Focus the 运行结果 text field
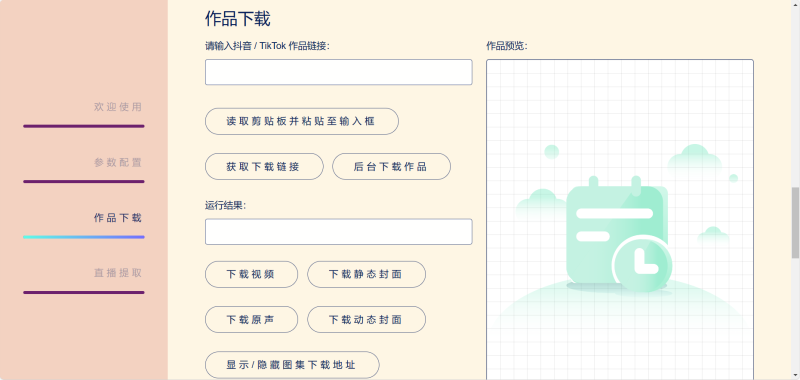800x380 pixels. pos(339,232)
